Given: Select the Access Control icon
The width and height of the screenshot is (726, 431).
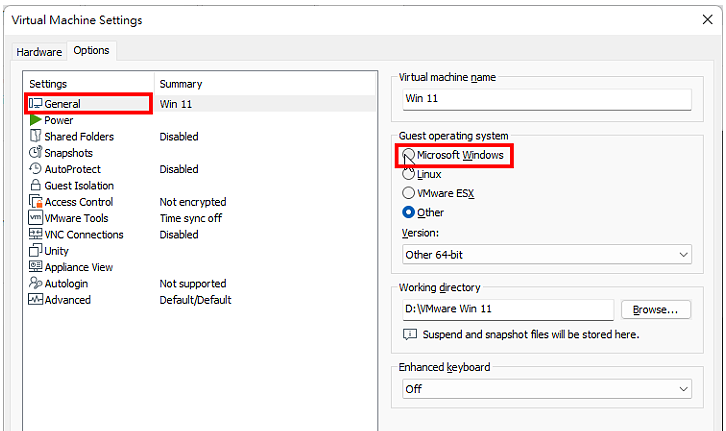Looking at the screenshot, I should tap(36, 201).
